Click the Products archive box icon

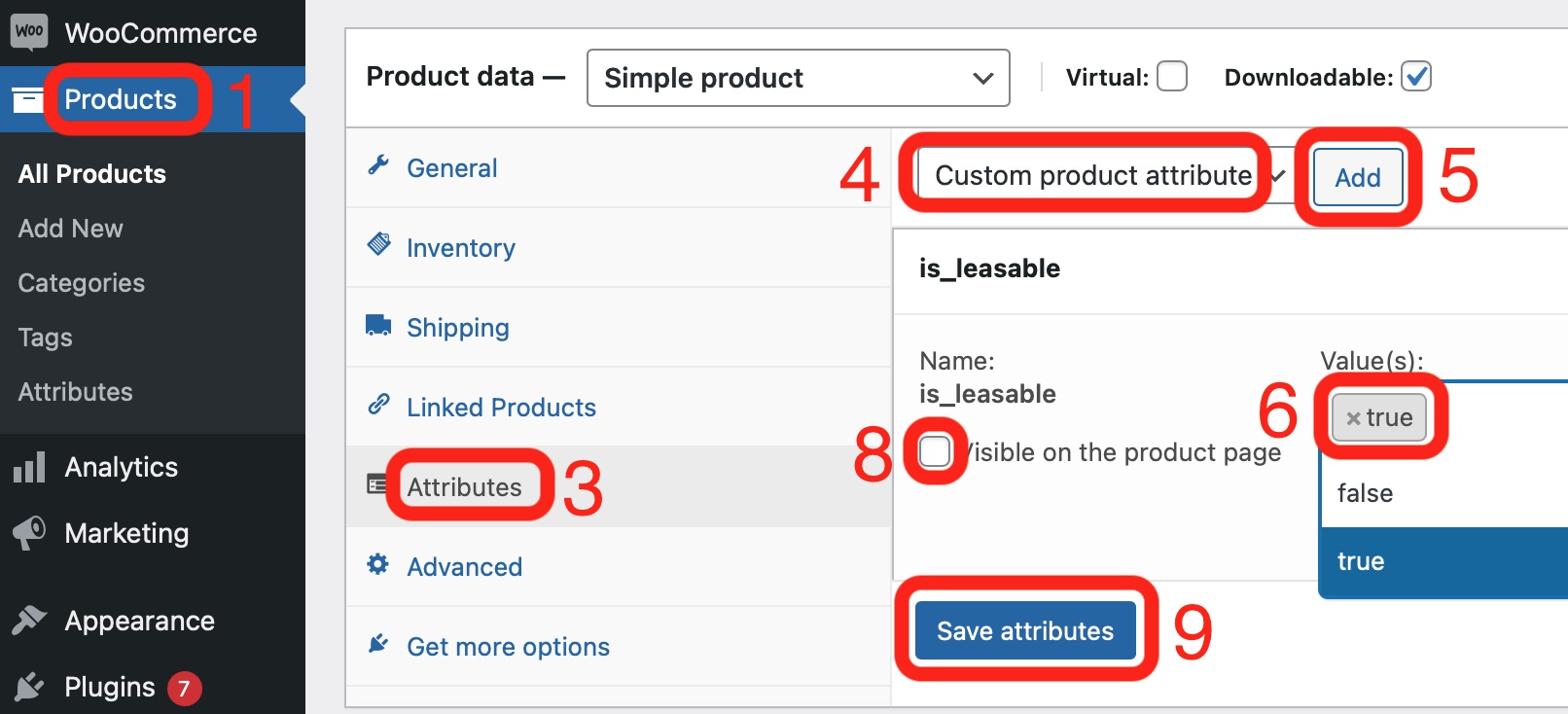[x=28, y=99]
